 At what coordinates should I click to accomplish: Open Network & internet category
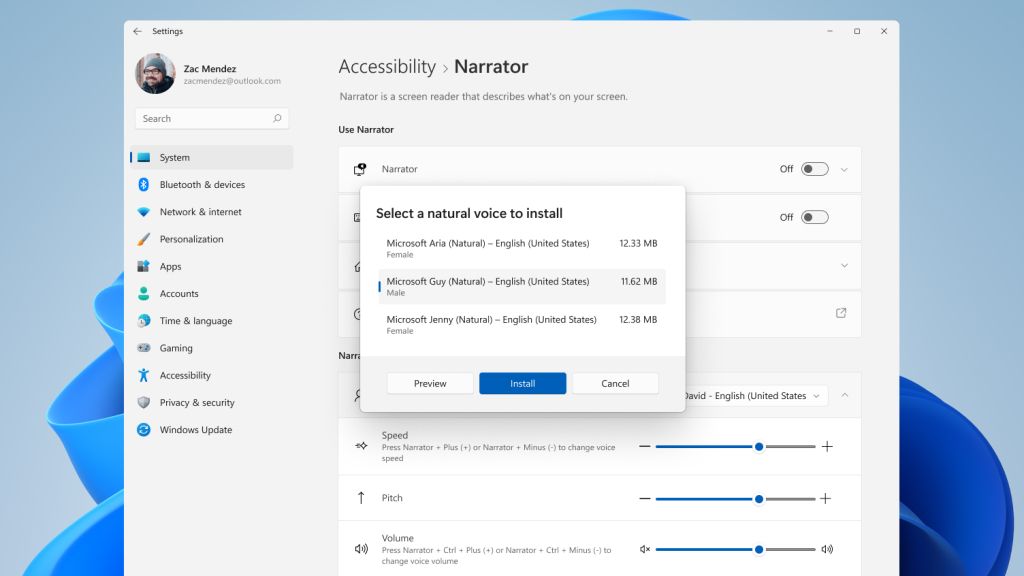212,212
